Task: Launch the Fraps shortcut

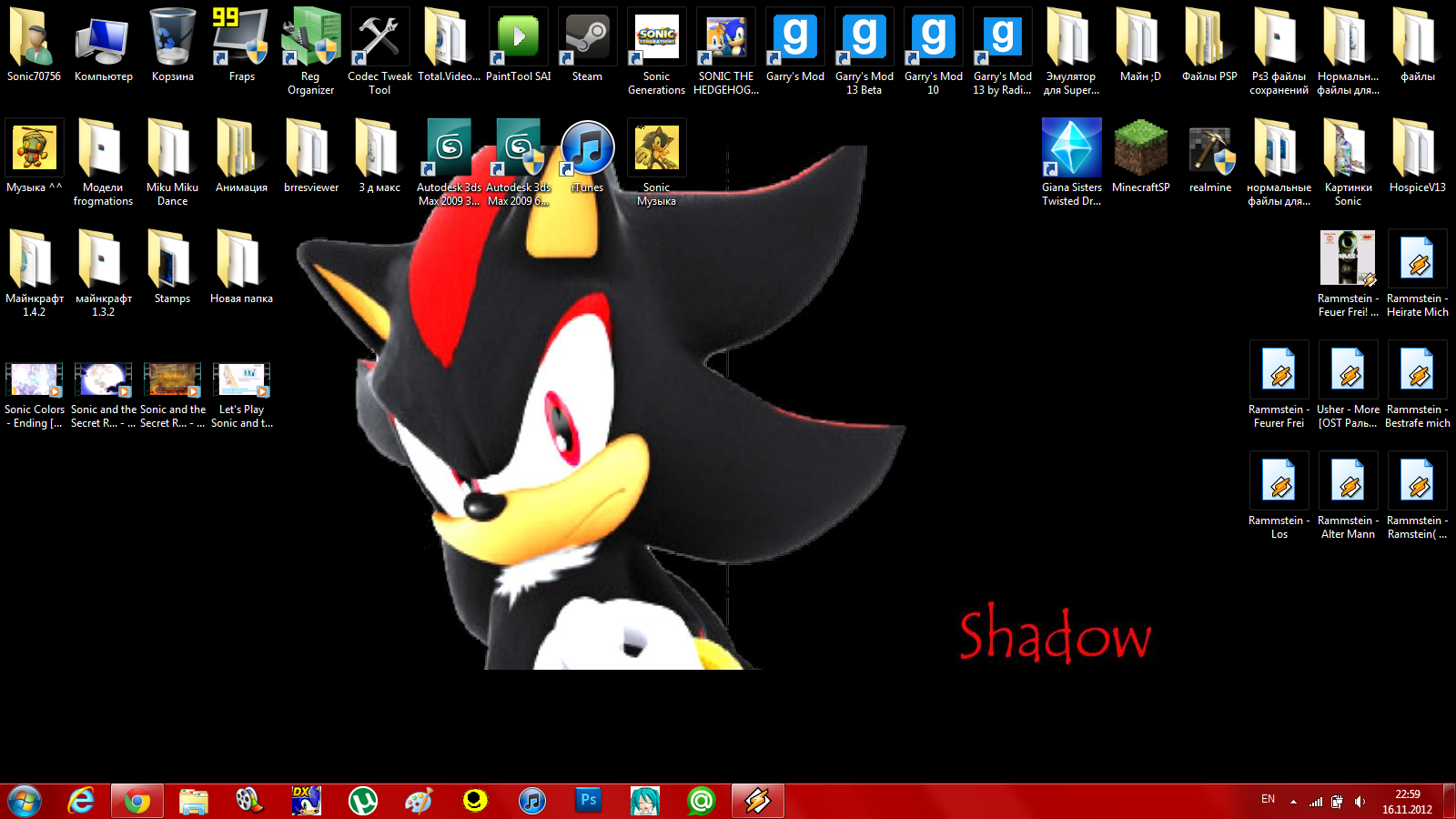Action: [241, 45]
